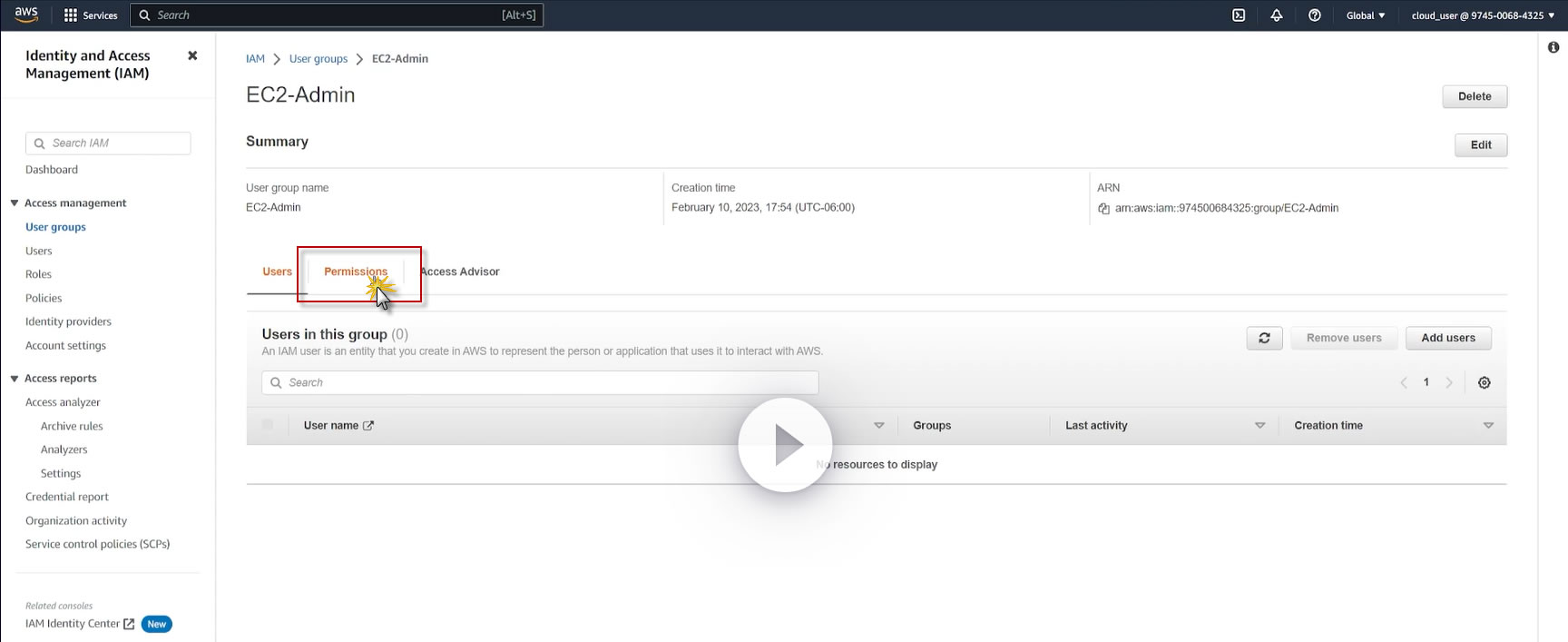Click page number 1 in pagination

1426,382
